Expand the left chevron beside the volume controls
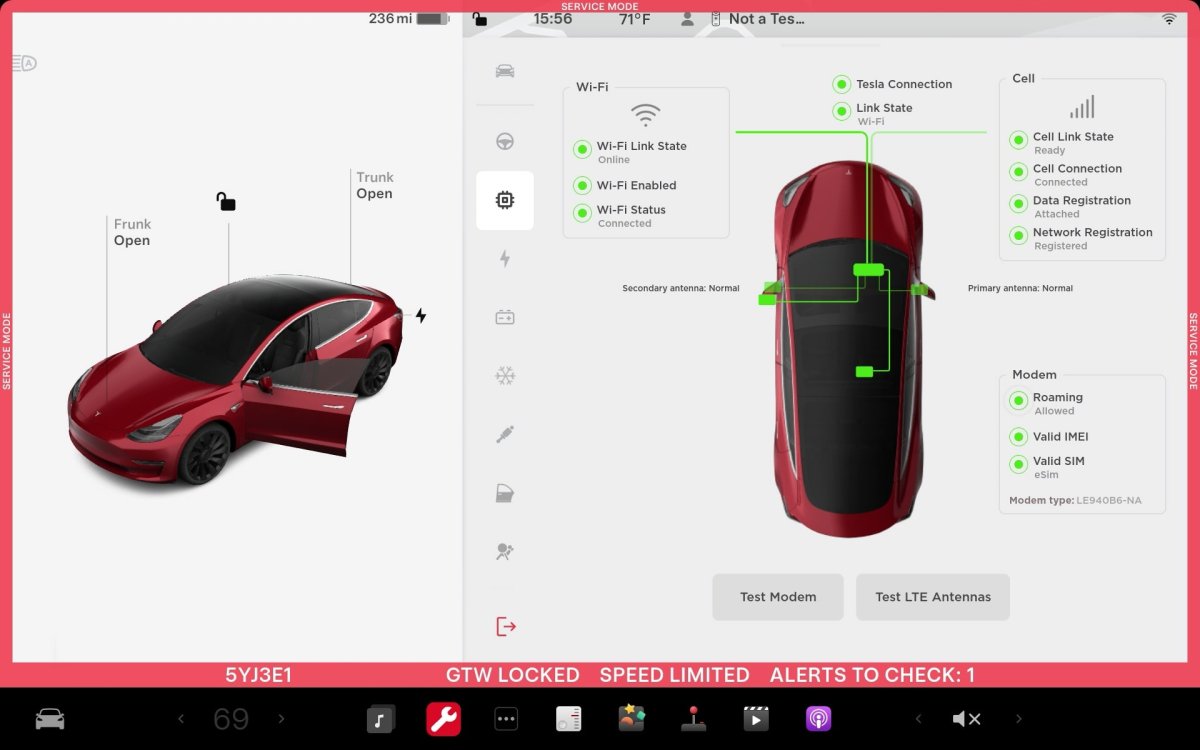The image size is (1200, 750). 919,718
